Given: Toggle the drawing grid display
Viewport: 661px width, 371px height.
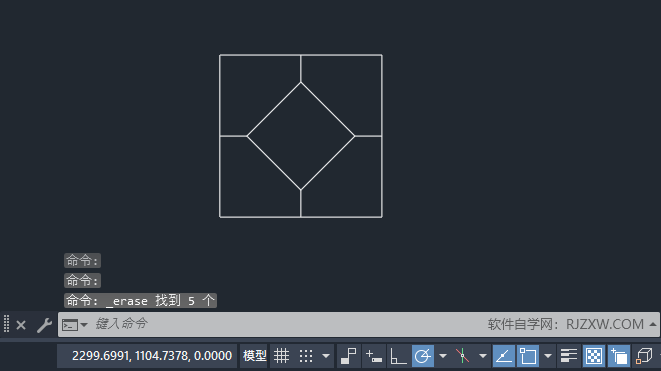Looking at the screenshot, I should point(281,356).
